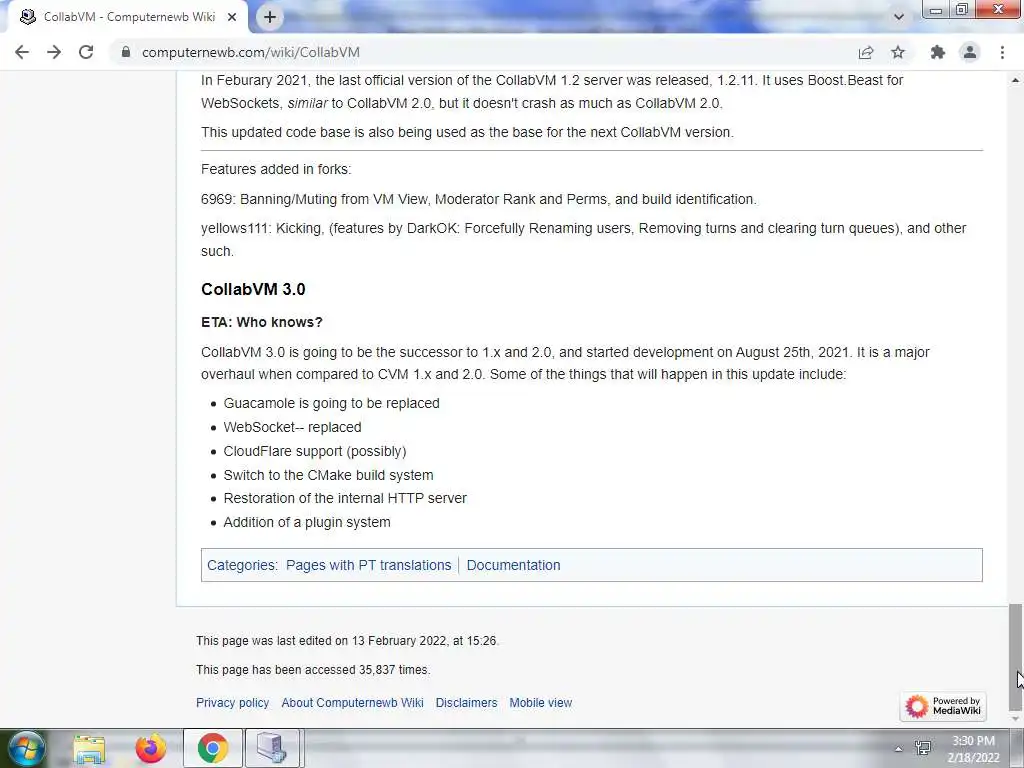
Task: Click the 'ETA: Who knows?' subheading
Action: tap(262, 322)
